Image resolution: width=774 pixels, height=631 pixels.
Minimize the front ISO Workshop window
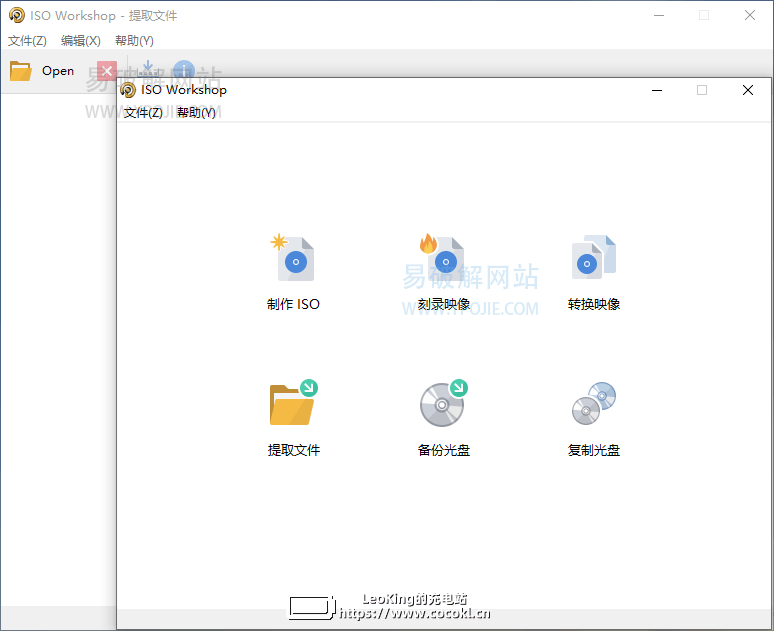657,90
